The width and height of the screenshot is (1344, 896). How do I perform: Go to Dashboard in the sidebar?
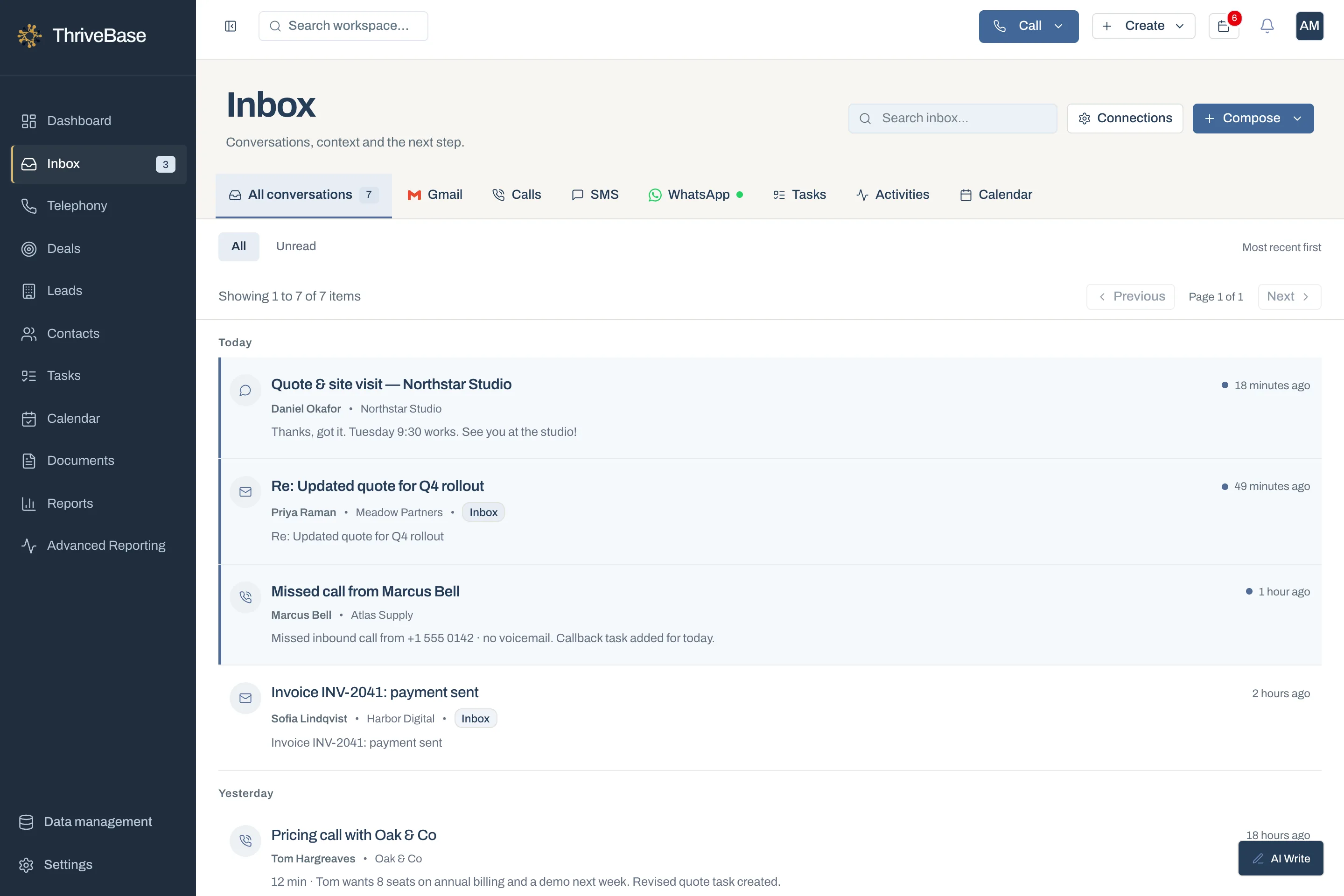98,120
